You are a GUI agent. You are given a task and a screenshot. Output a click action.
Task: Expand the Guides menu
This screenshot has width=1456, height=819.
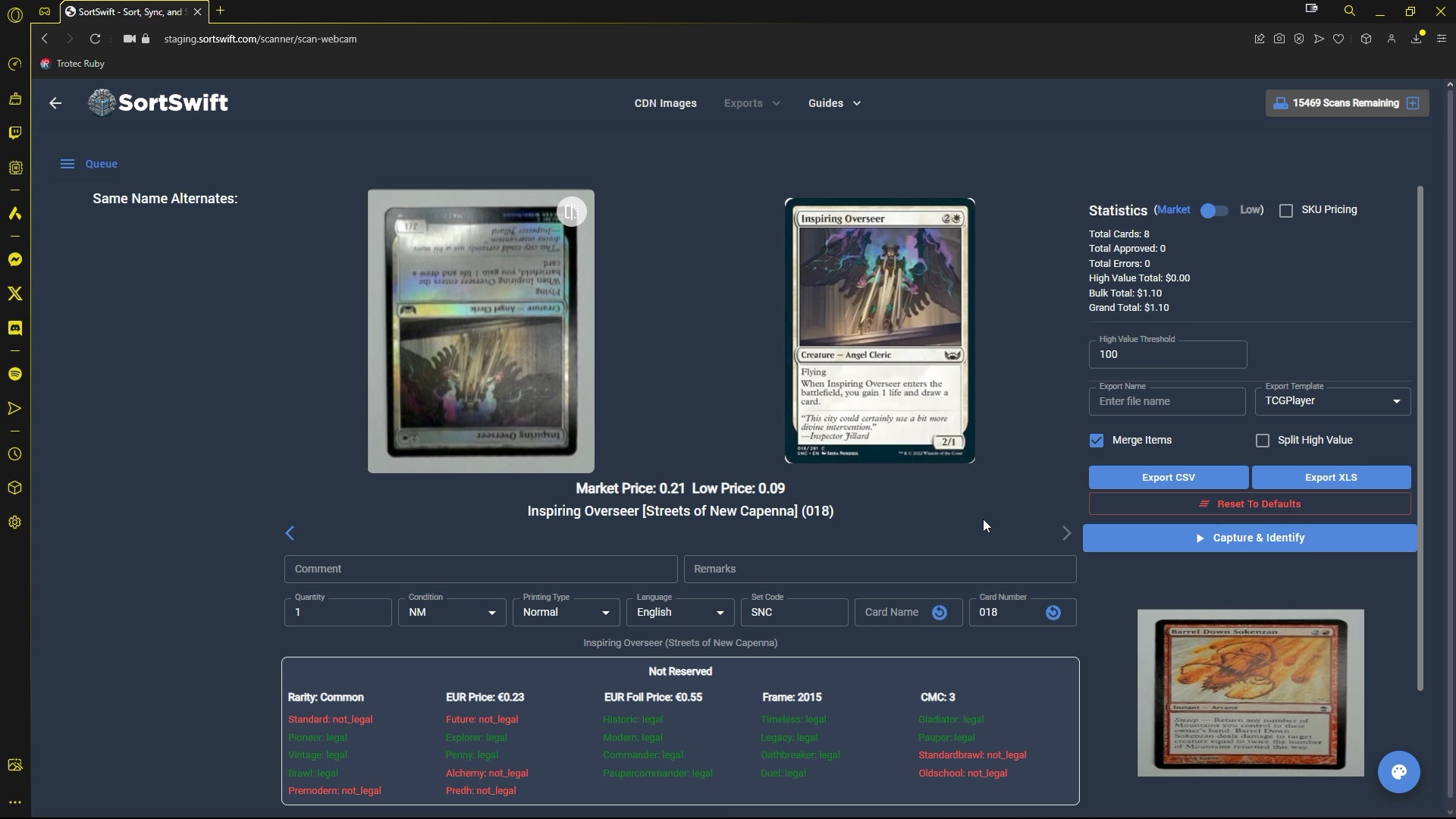834,103
